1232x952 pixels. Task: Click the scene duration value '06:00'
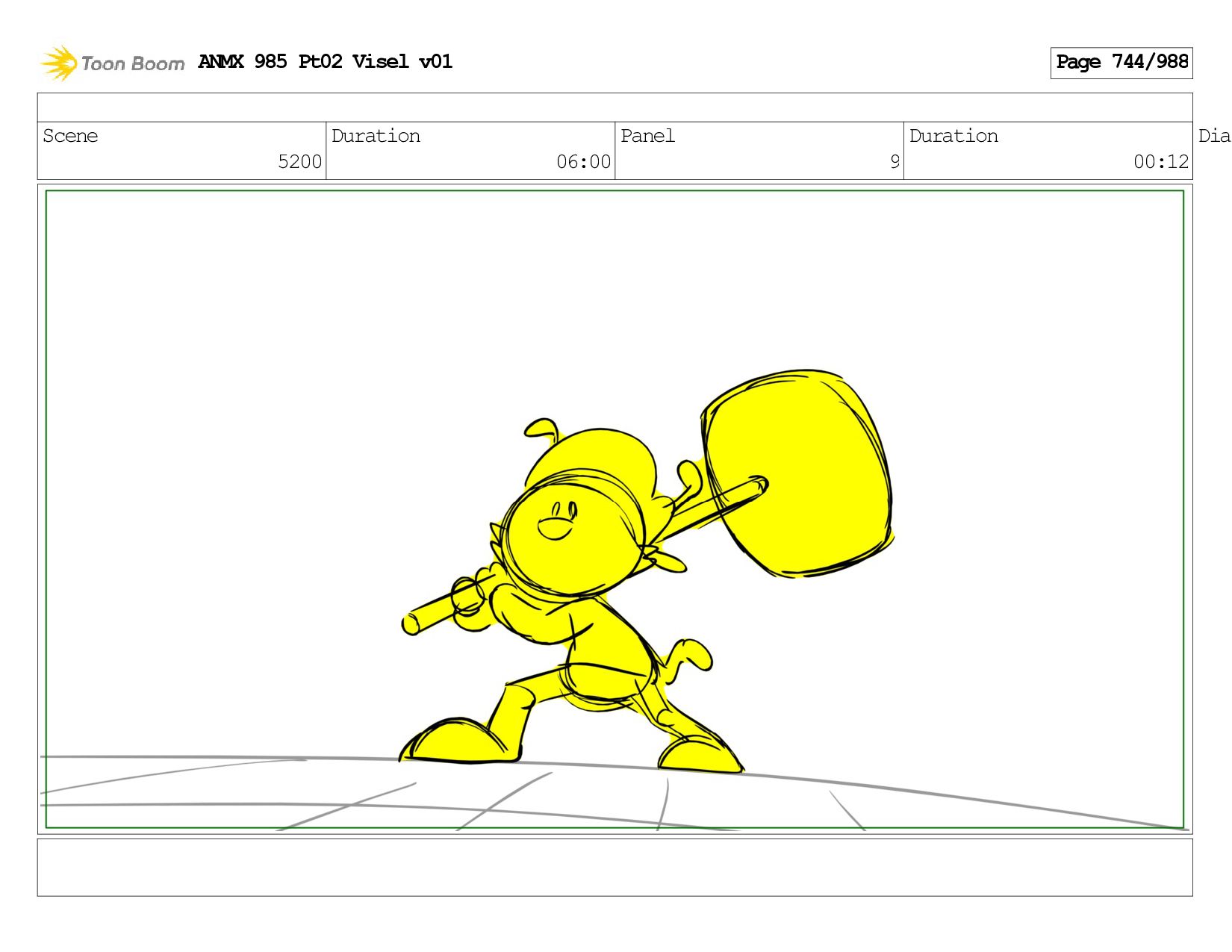click(x=583, y=162)
